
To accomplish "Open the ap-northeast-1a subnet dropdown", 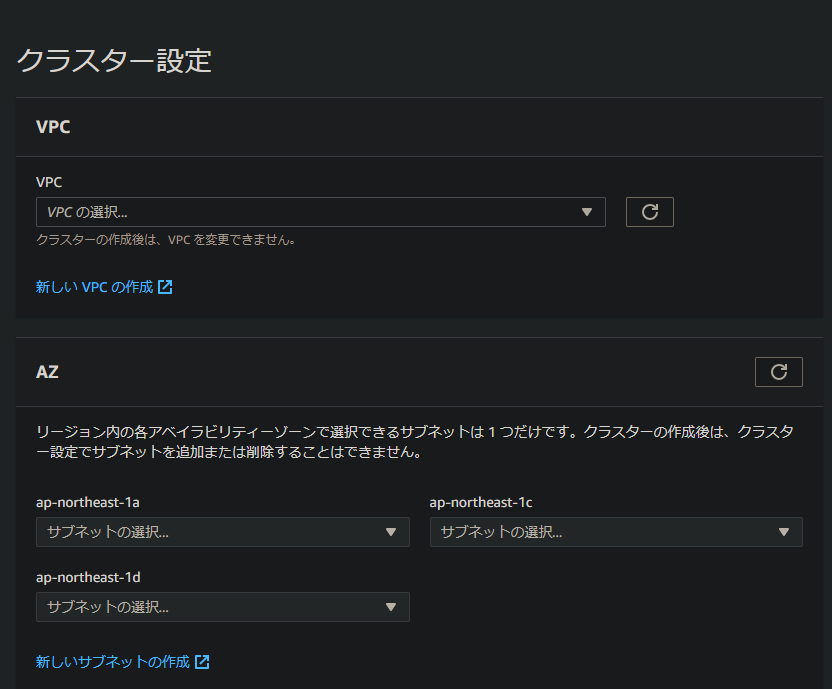I will pos(222,532).
